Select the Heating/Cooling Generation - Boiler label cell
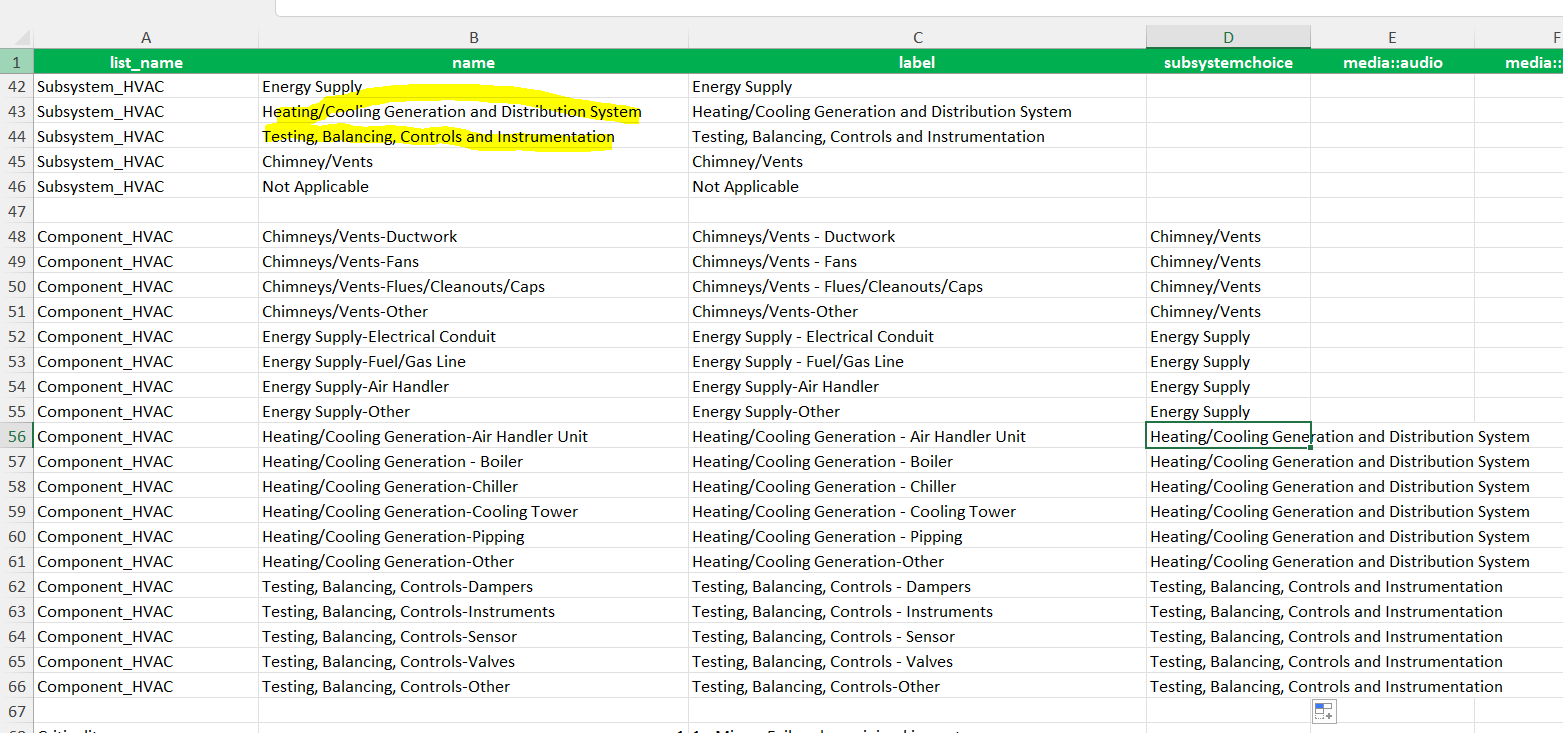This screenshot has width=1563, height=733. (x=822, y=461)
